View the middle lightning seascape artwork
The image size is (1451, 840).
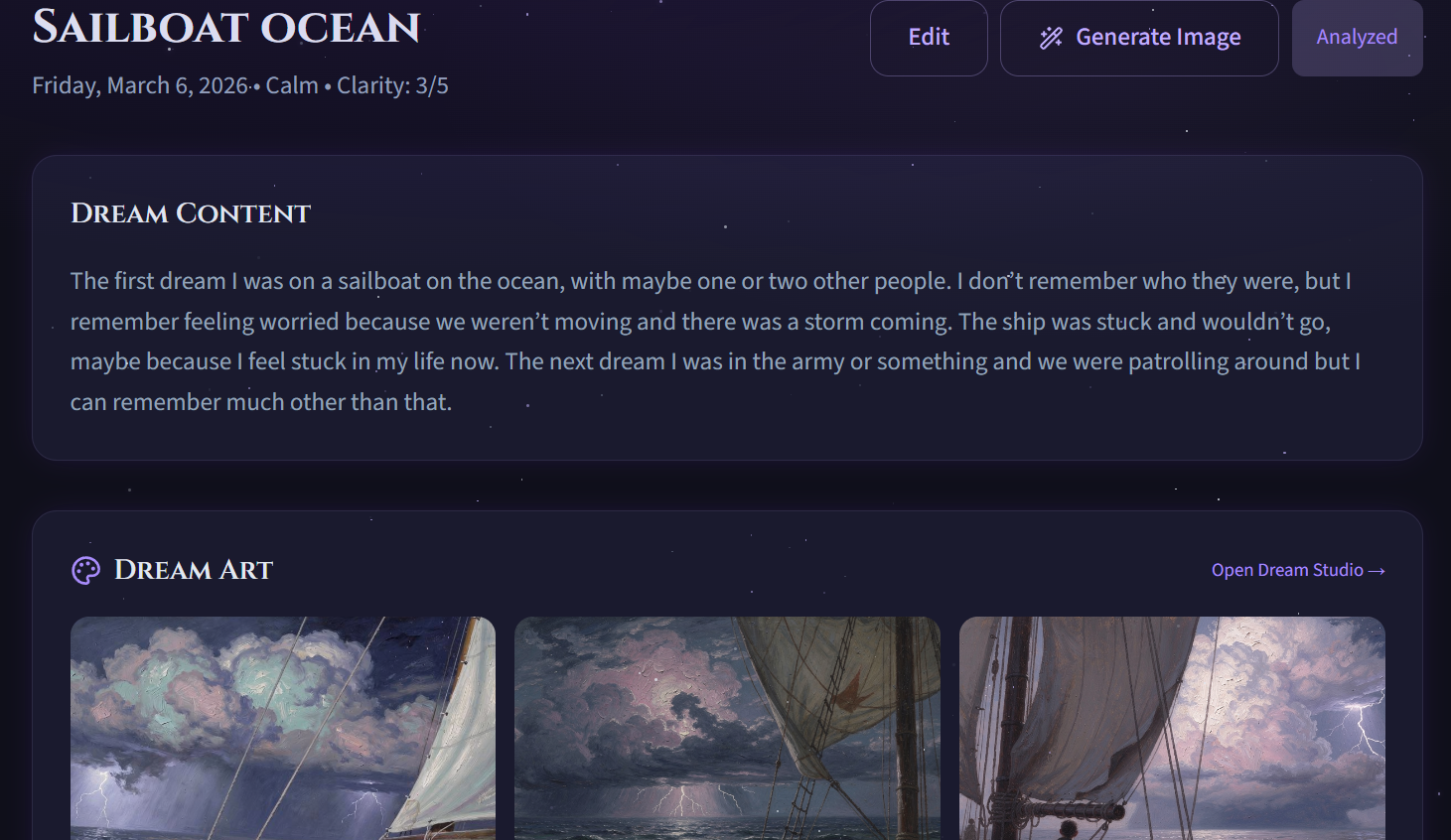[727, 728]
